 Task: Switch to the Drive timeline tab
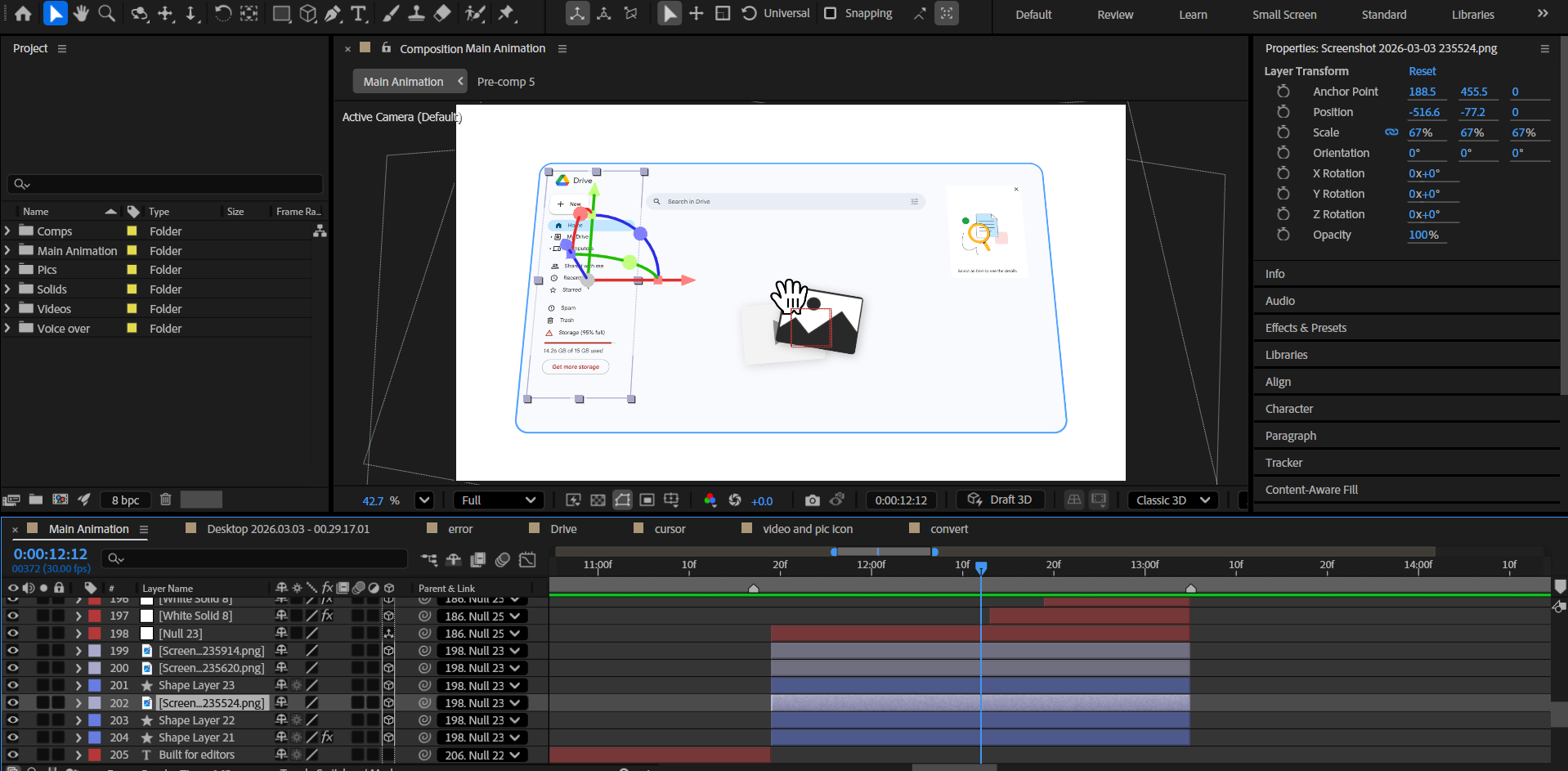[x=563, y=529]
